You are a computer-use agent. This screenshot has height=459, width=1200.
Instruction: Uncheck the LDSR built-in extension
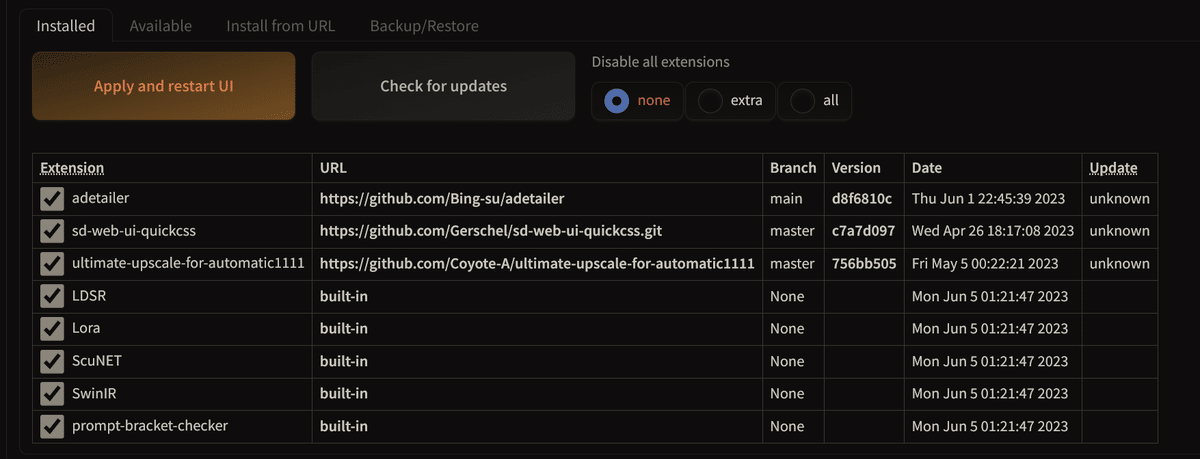tap(52, 297)
